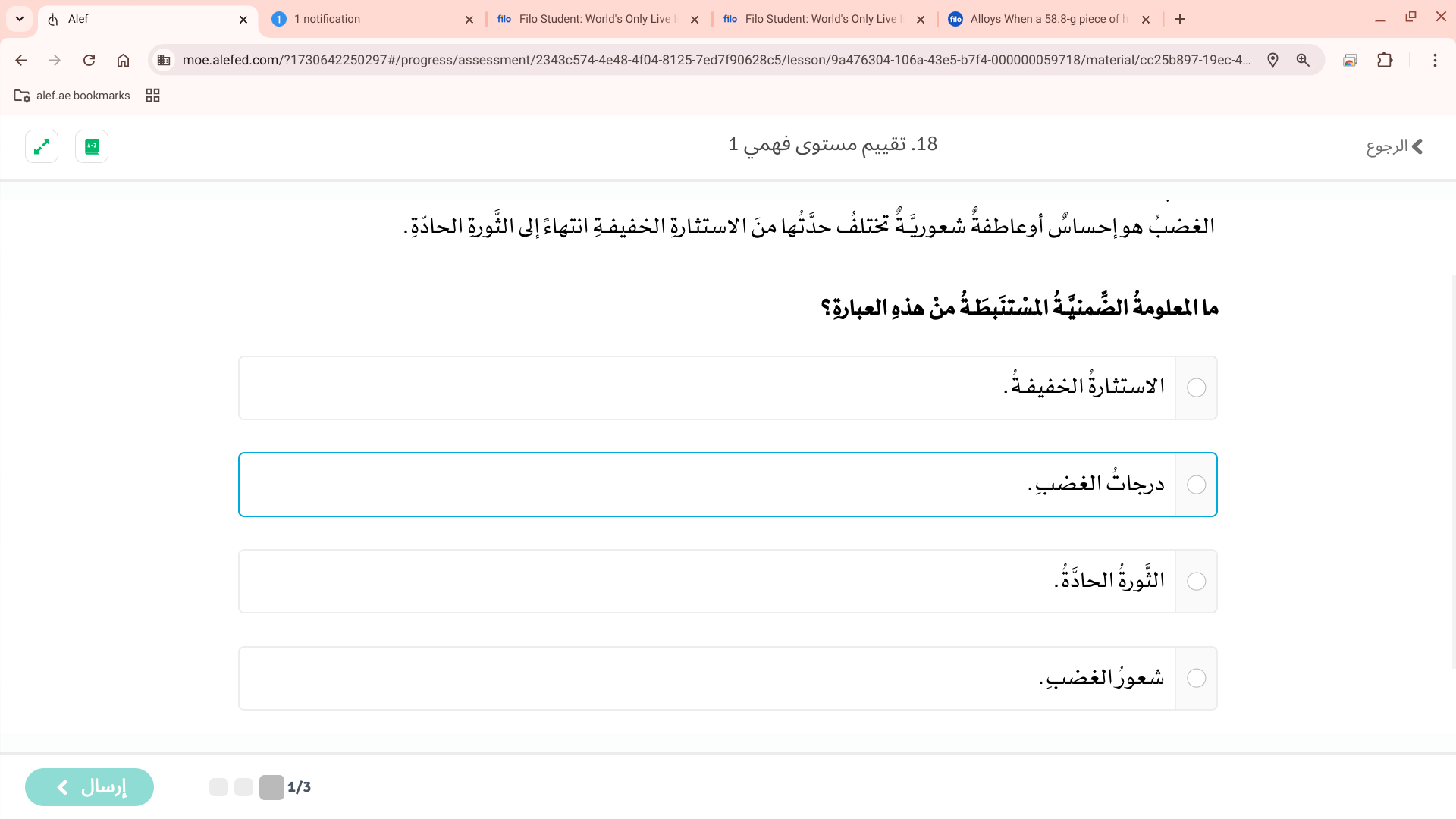Click the green fullscreen expand icon
This screenshot has width=1456, height=819.
42,146
